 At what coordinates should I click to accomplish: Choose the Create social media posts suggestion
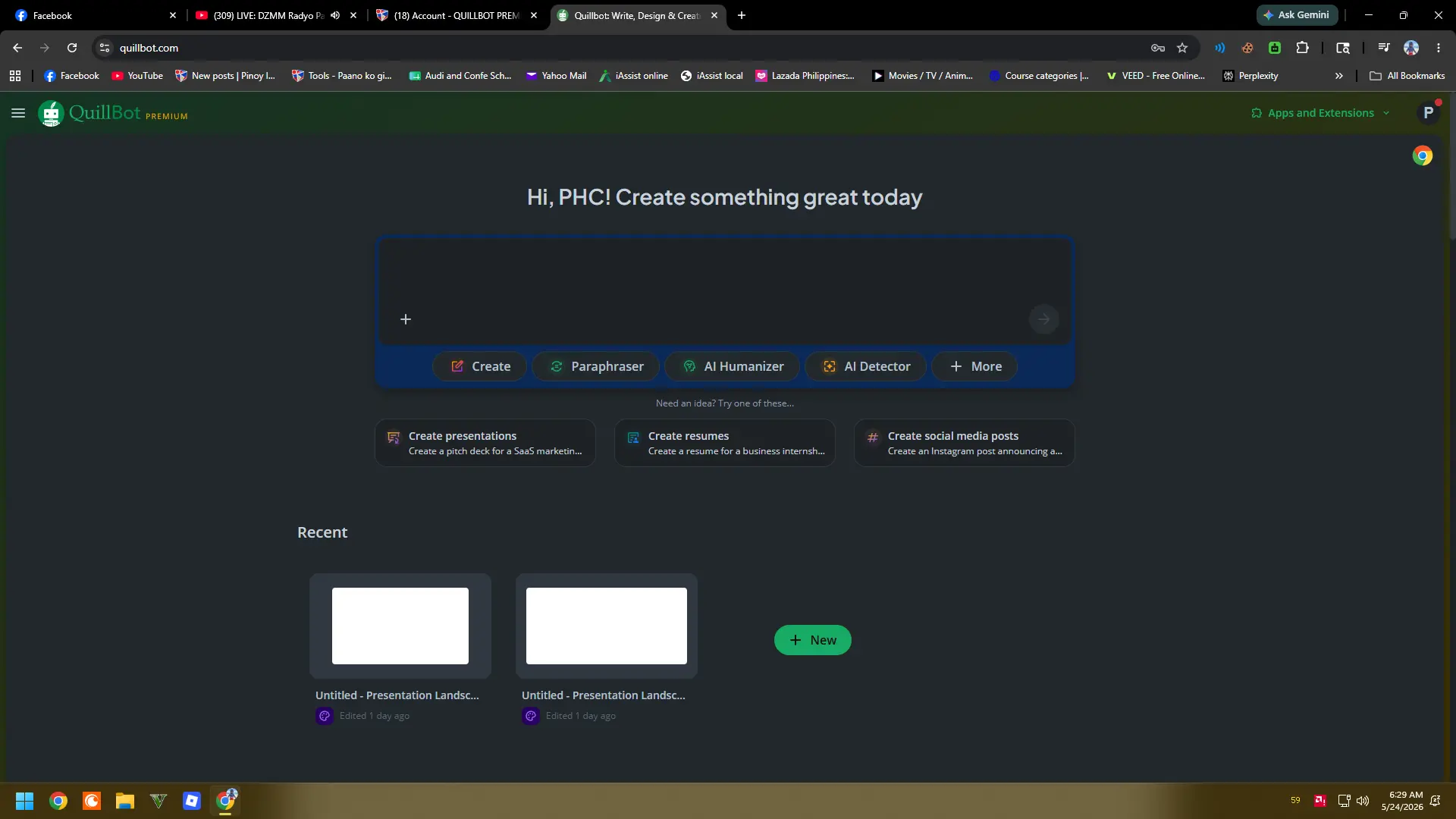[x=965, y=443]
